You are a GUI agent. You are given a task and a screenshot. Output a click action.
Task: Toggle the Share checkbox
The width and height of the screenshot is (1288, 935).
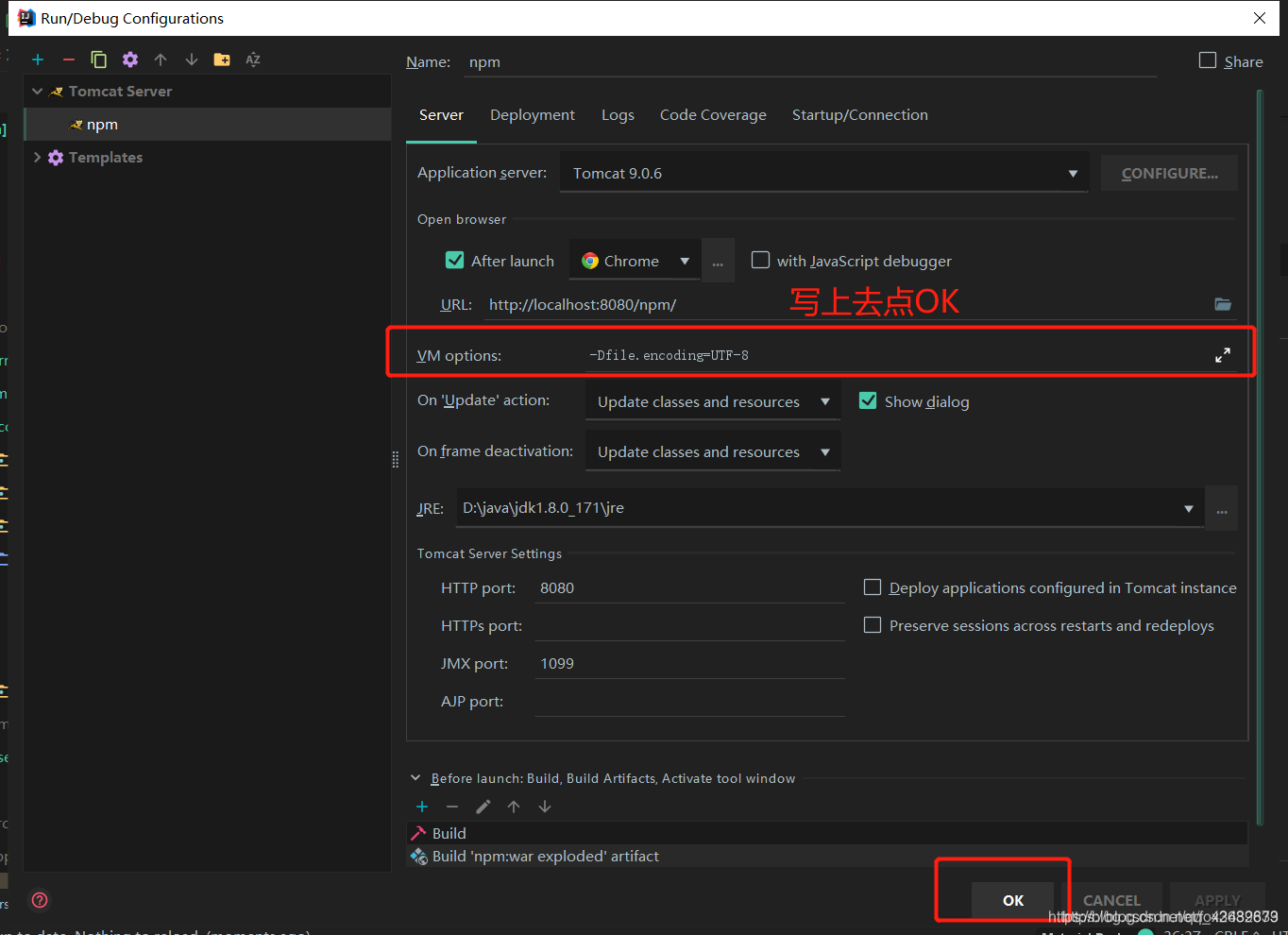pyautogui.click(x=1208, y=60)
